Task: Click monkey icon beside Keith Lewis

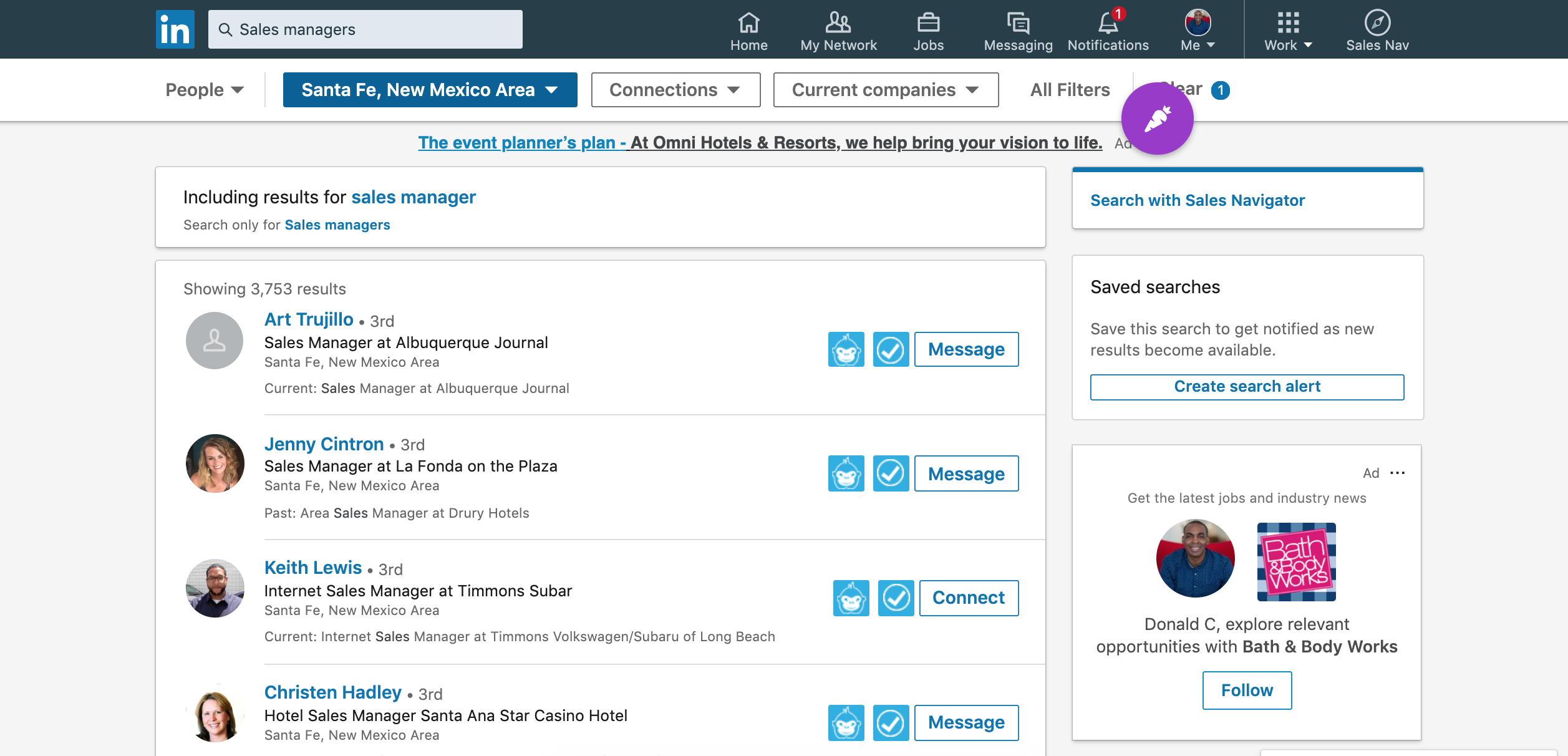Action: pyautogui.click(x=851, y=598)
